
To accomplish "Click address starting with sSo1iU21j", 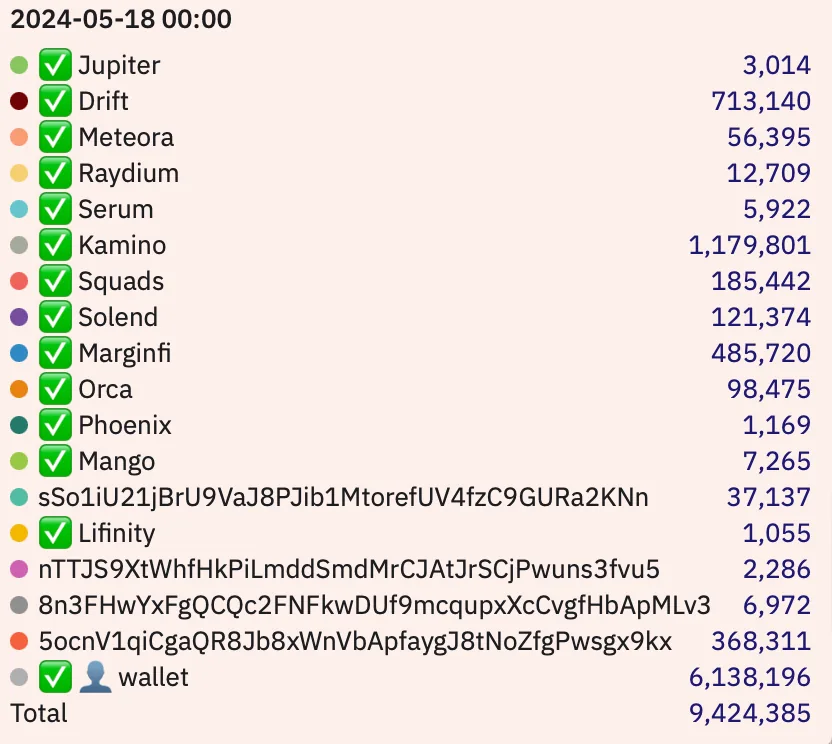I will point(343,497).
